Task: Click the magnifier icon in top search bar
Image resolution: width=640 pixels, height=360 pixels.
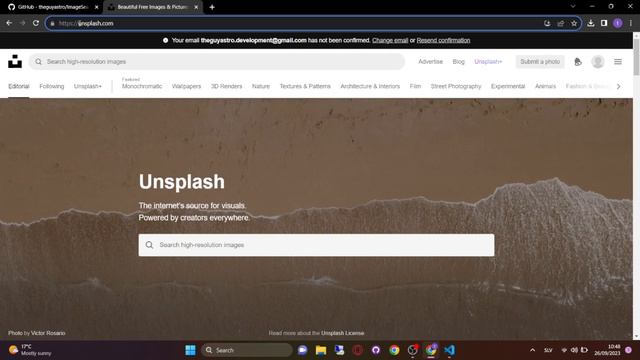Action: (x=38, y=62)
